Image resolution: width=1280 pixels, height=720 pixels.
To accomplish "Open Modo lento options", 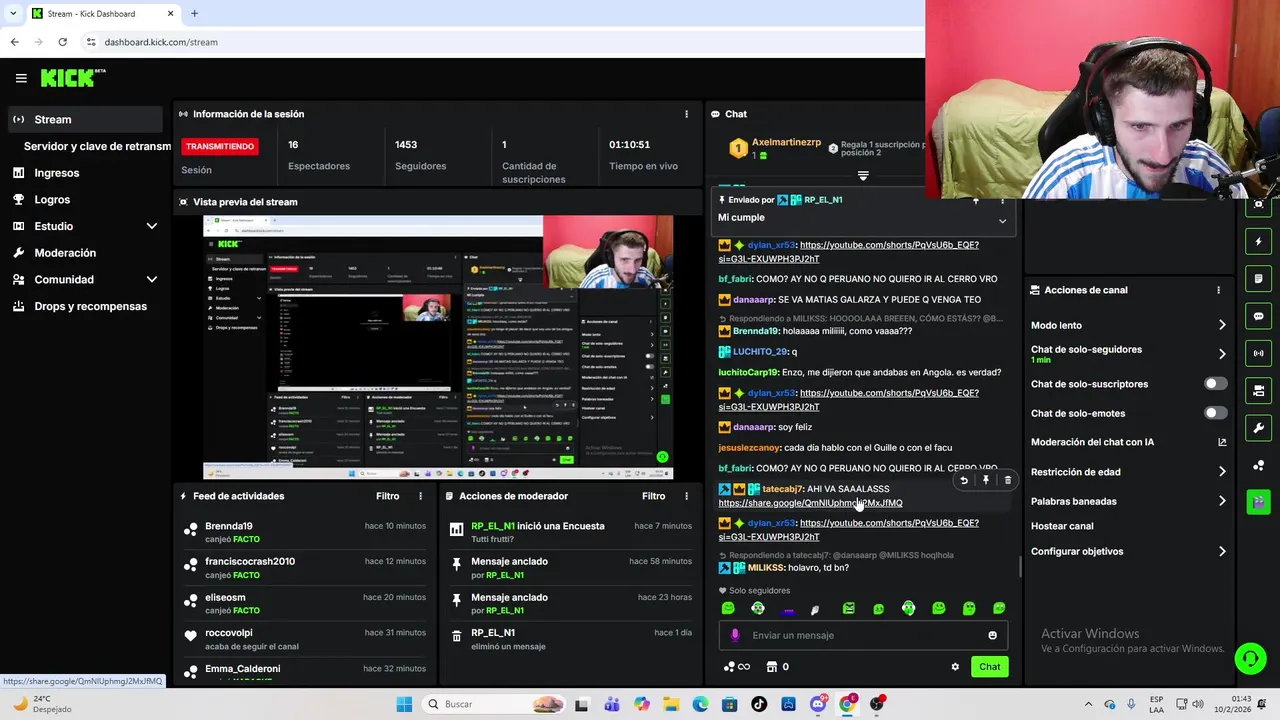I will (x=1222, y=325).
